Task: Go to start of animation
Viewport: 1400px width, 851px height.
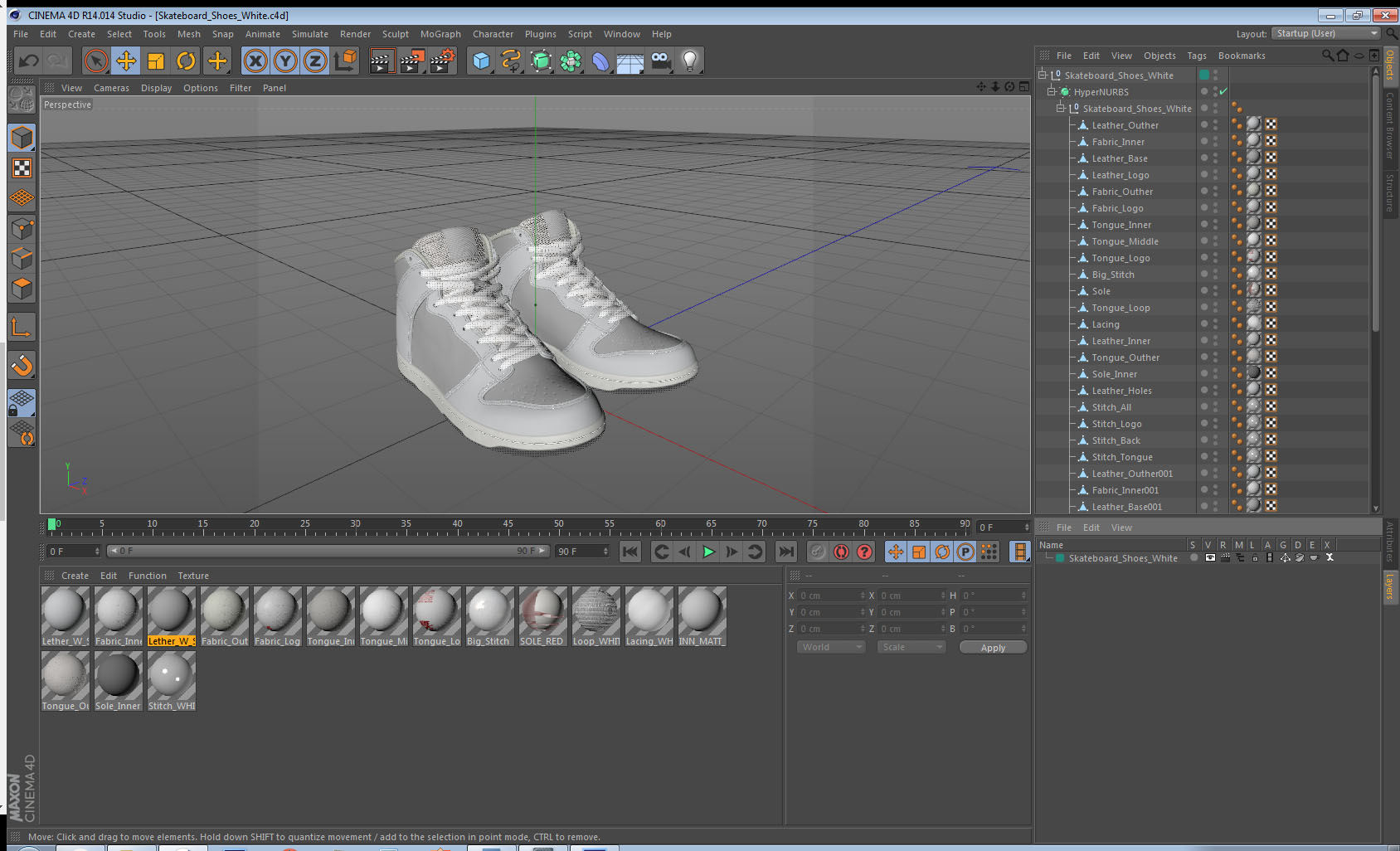Action: (630, 552)
